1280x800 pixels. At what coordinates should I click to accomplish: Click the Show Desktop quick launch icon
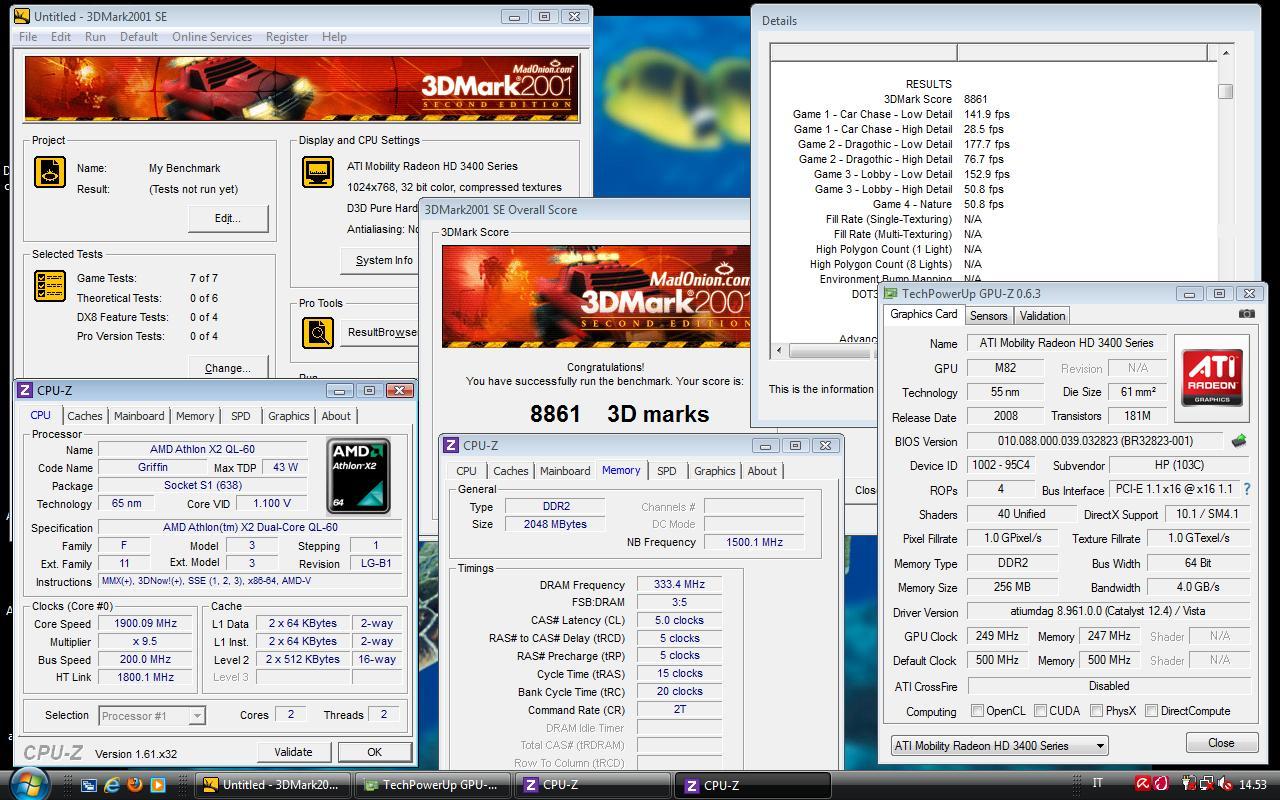click(x=89, y=785)
